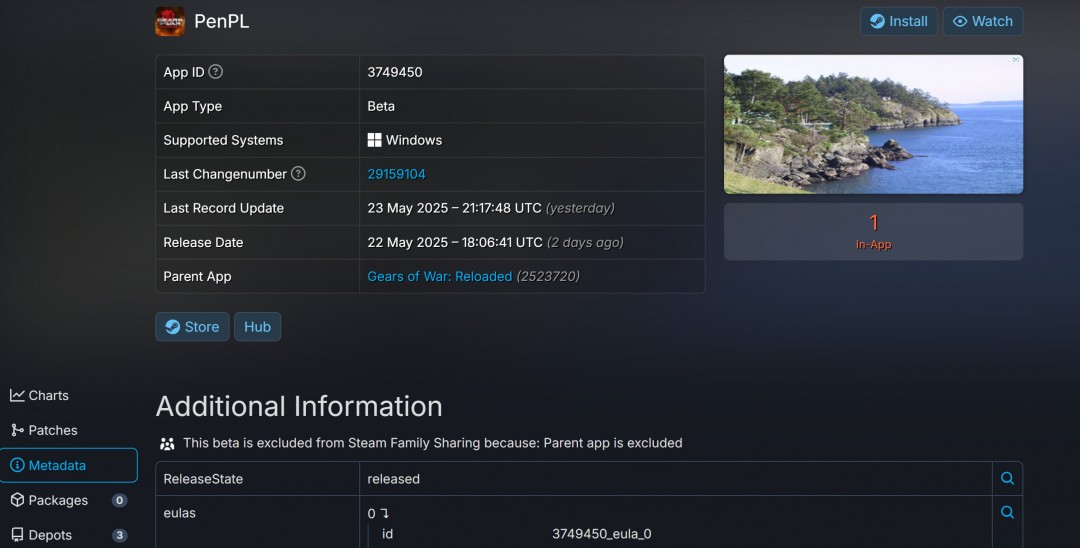This screenshot has height=548, width=1080.
Task: Open the community Hub button
Action: tap(257, 327)
